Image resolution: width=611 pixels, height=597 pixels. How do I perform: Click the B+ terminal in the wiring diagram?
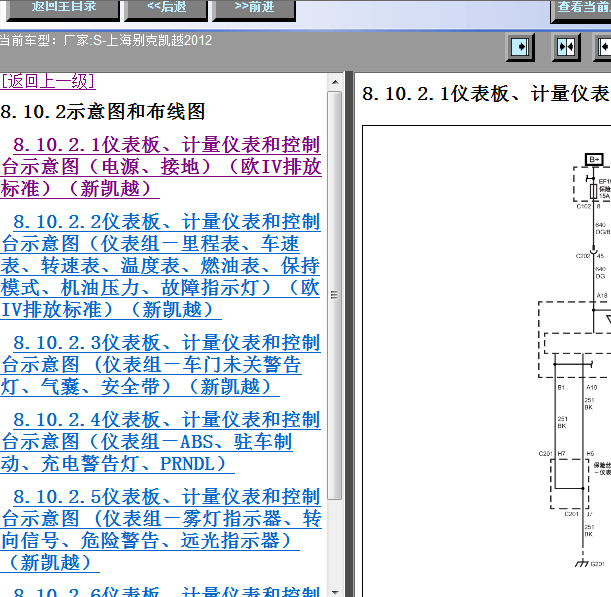594,159
